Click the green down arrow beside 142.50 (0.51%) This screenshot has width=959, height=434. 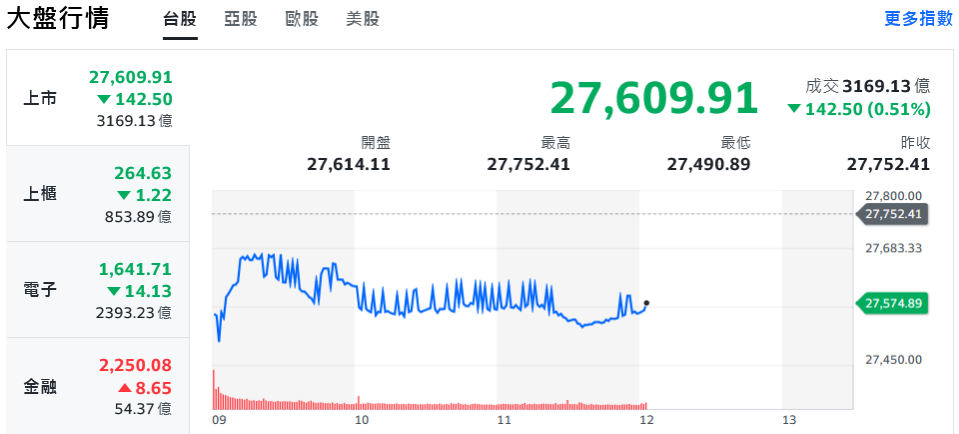click(793, 109)
